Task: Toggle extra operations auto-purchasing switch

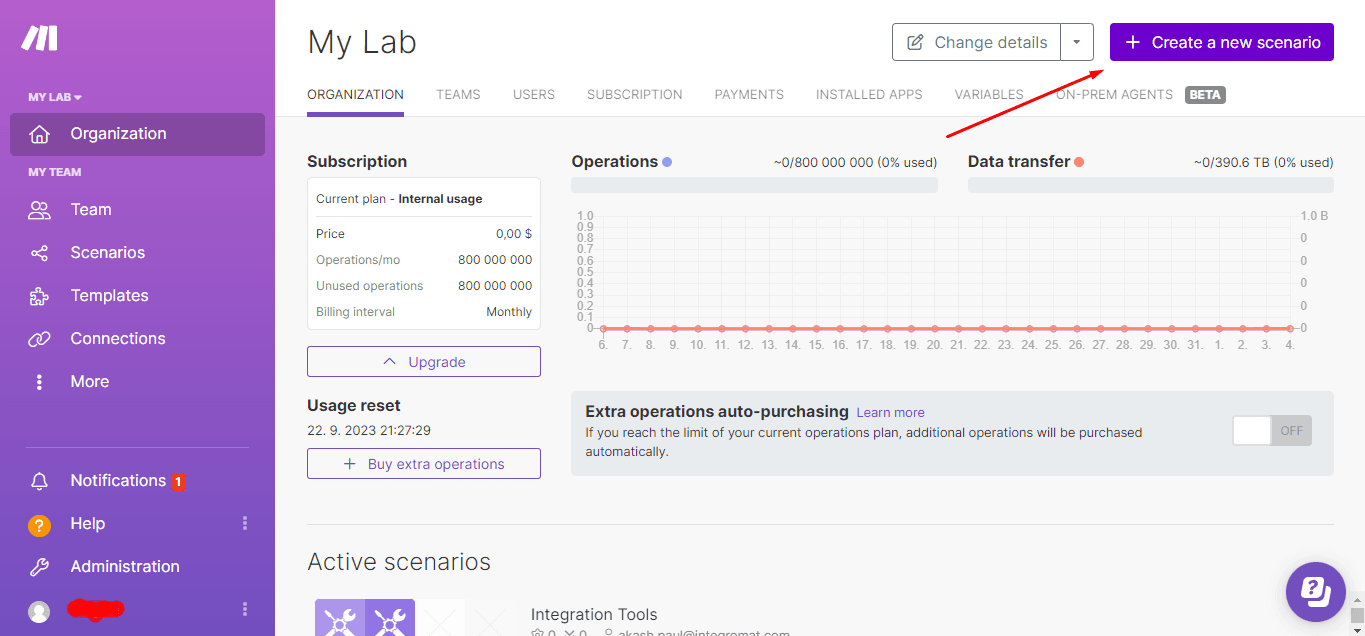Action: coord(1271,431)
